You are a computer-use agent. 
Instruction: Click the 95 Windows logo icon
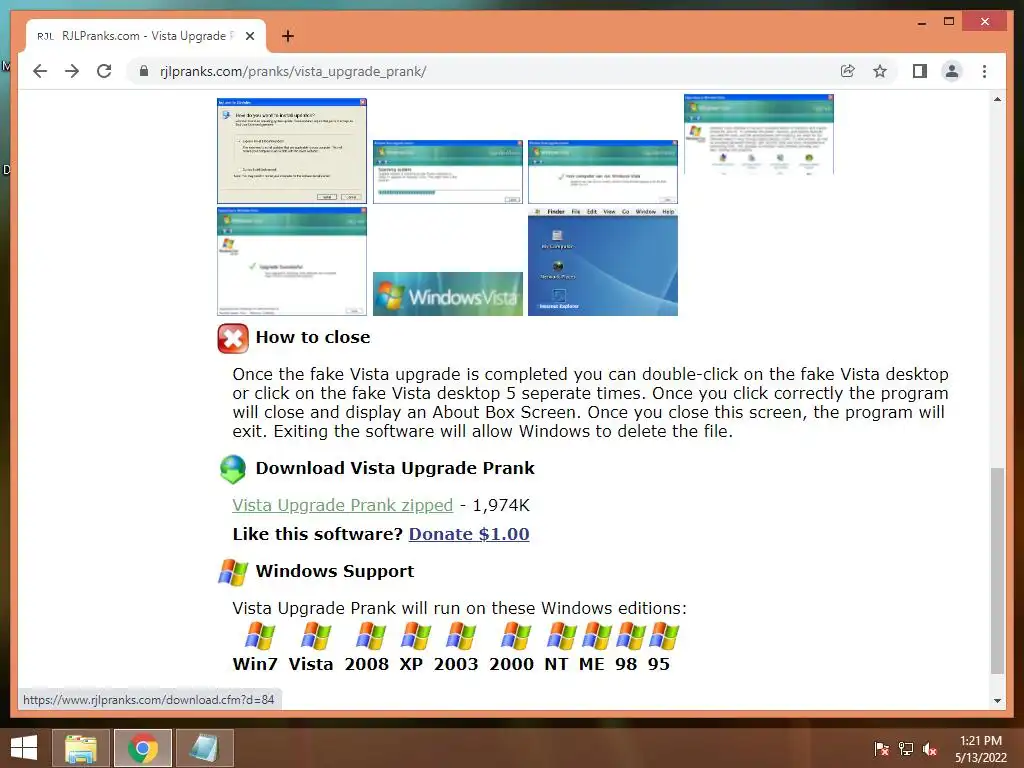(664, 635)
